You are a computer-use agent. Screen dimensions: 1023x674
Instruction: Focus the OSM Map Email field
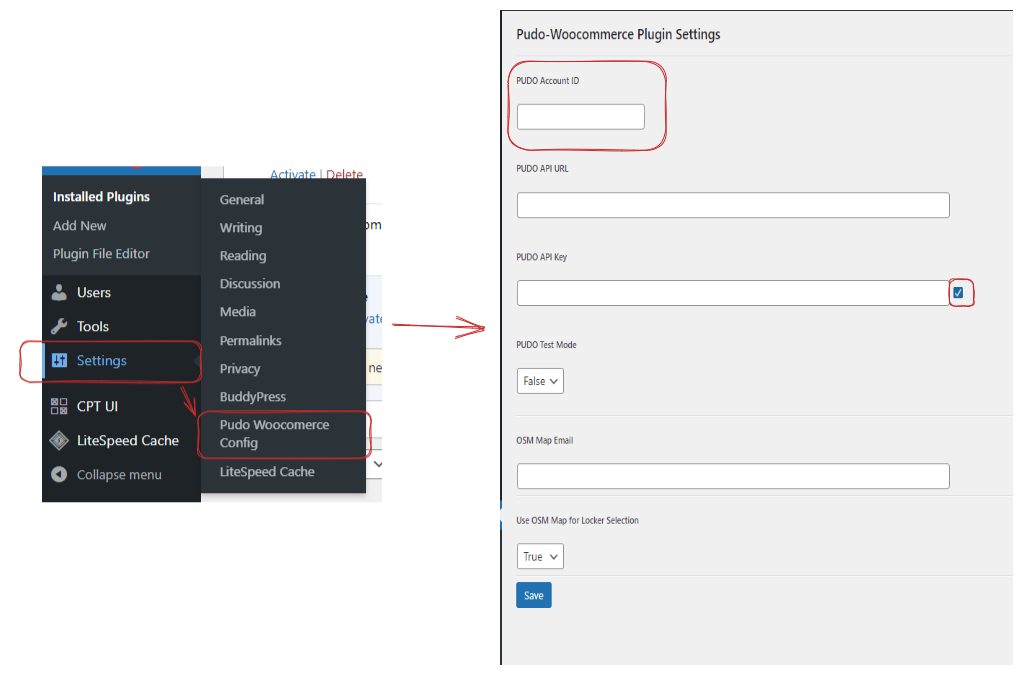point(733,476)
